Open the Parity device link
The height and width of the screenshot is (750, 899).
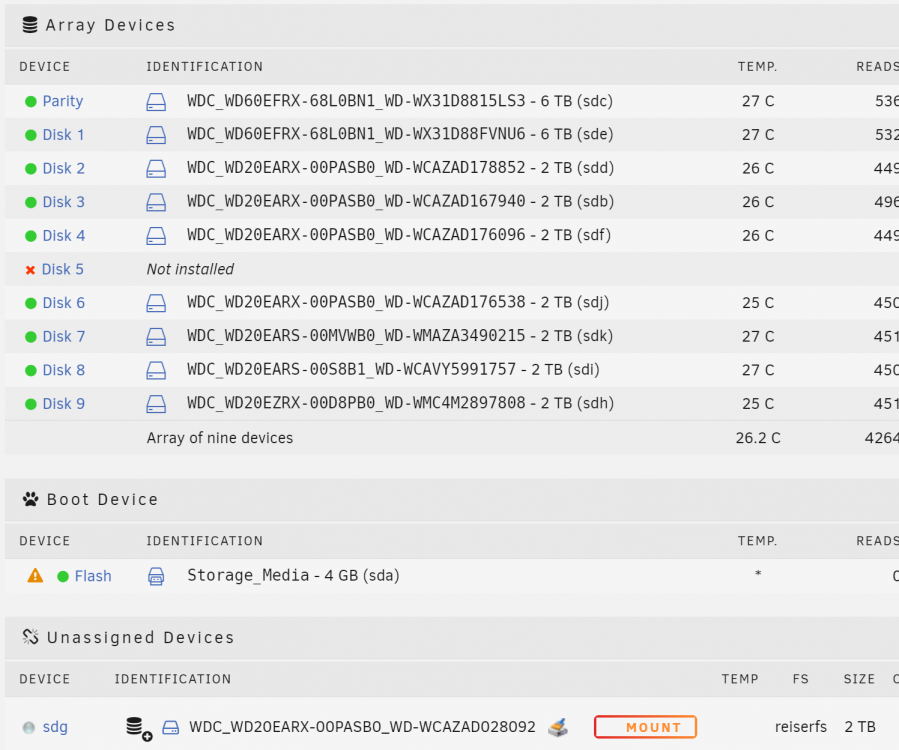(63, 101)
